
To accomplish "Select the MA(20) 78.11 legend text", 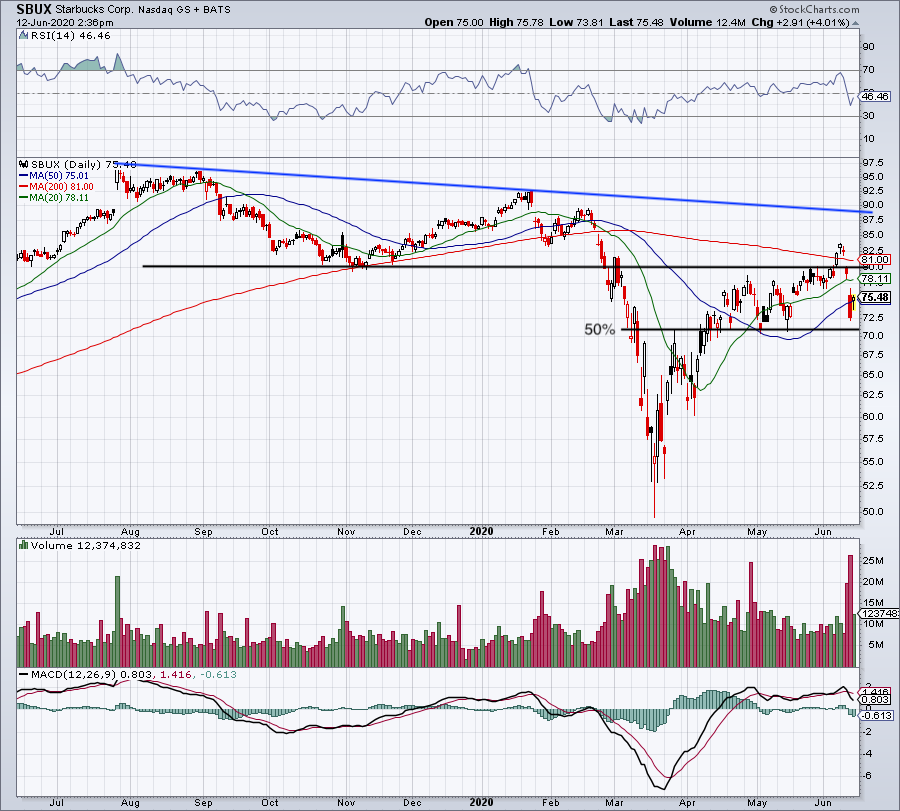I will point(59,198).
